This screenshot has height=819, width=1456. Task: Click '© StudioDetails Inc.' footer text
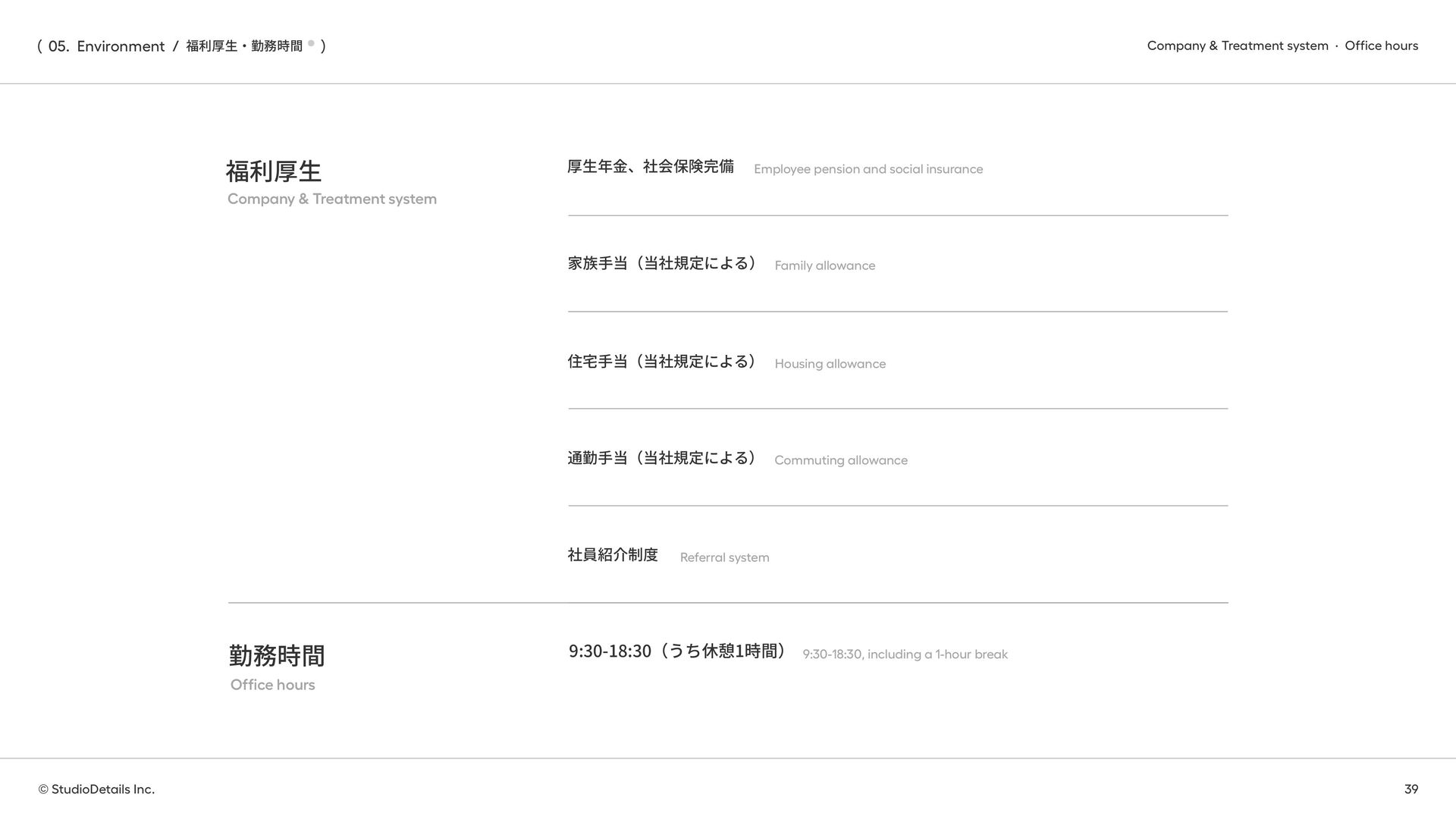click(96, 789)
